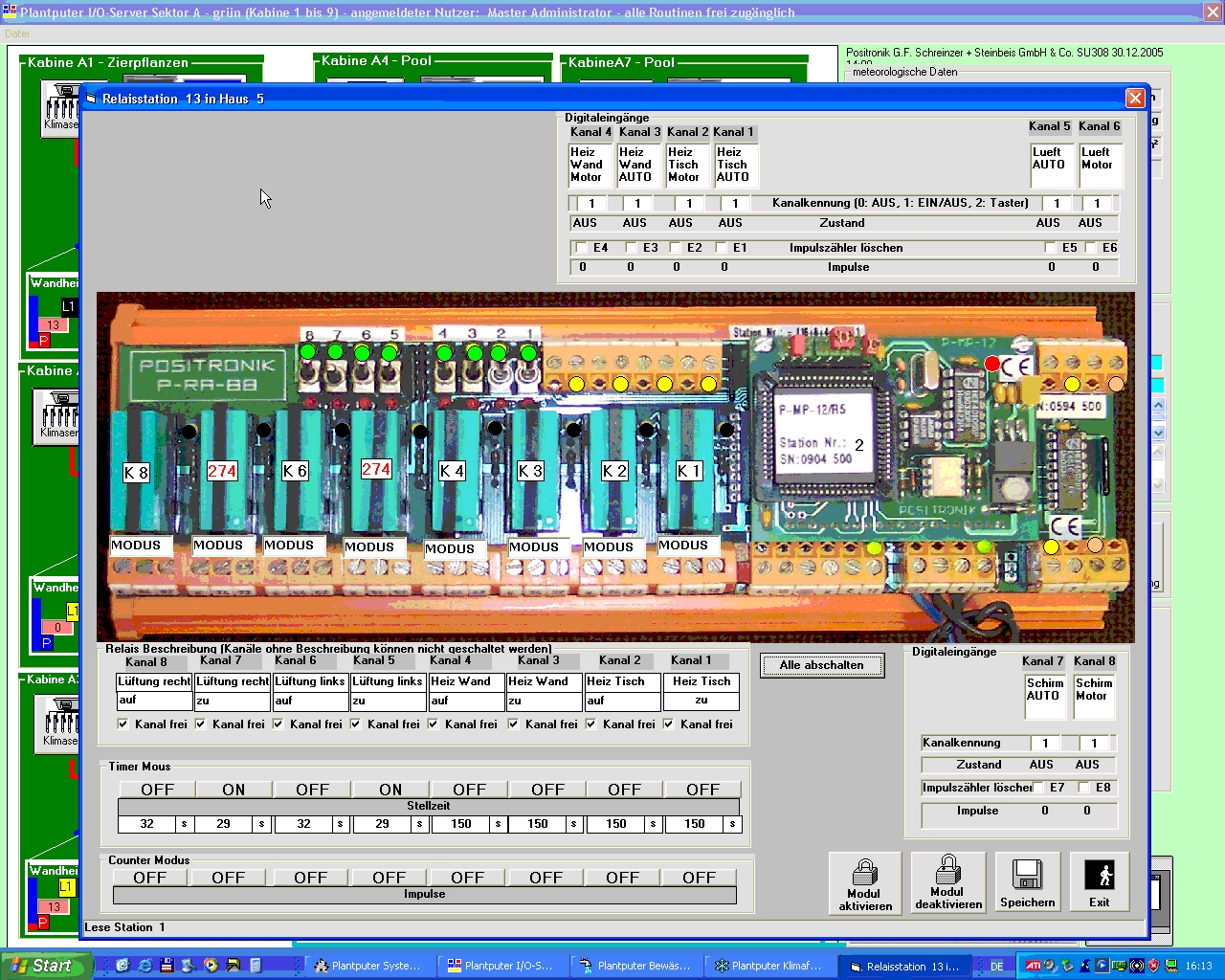
Task: Click Timer Modus OFF button in Kanal 8 column
Action: 157,790
